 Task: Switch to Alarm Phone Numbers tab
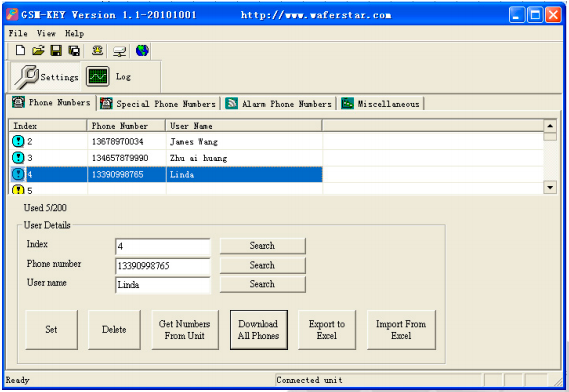(x=278, y=104)
